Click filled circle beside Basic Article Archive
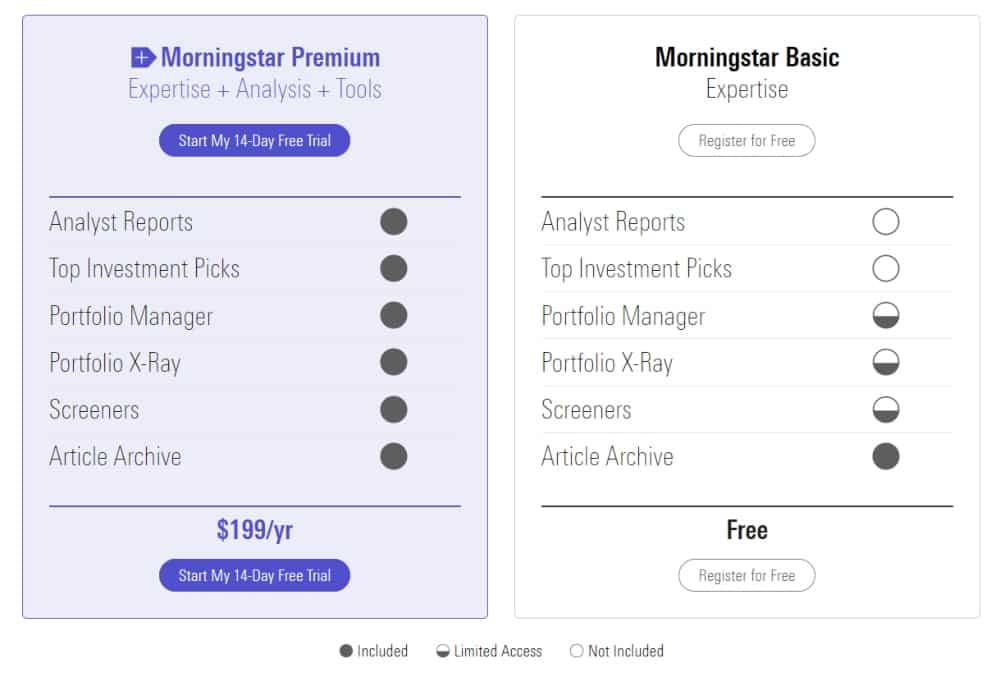 click(886, 456)
